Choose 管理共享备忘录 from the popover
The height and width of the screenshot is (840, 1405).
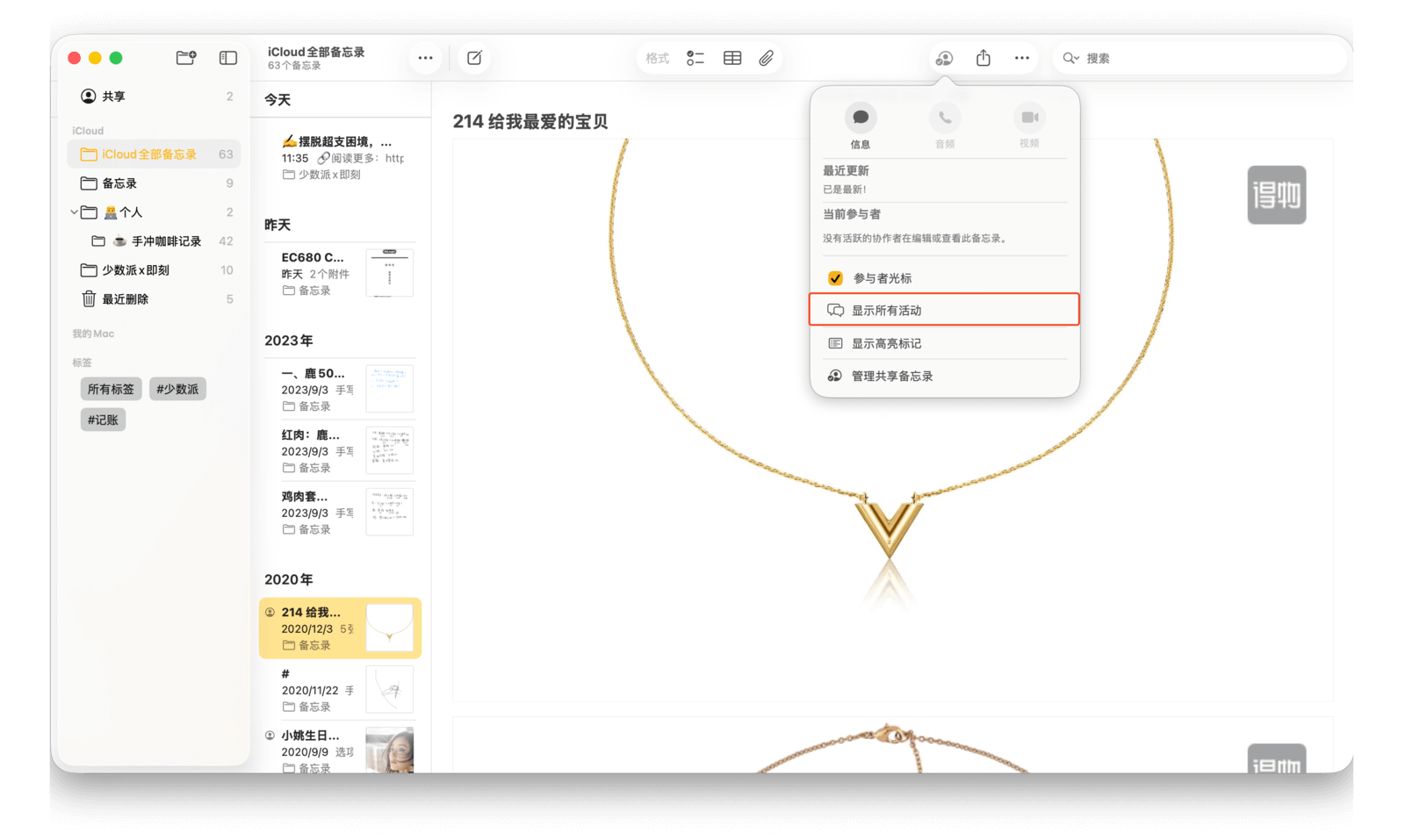[x=944, y=376]
